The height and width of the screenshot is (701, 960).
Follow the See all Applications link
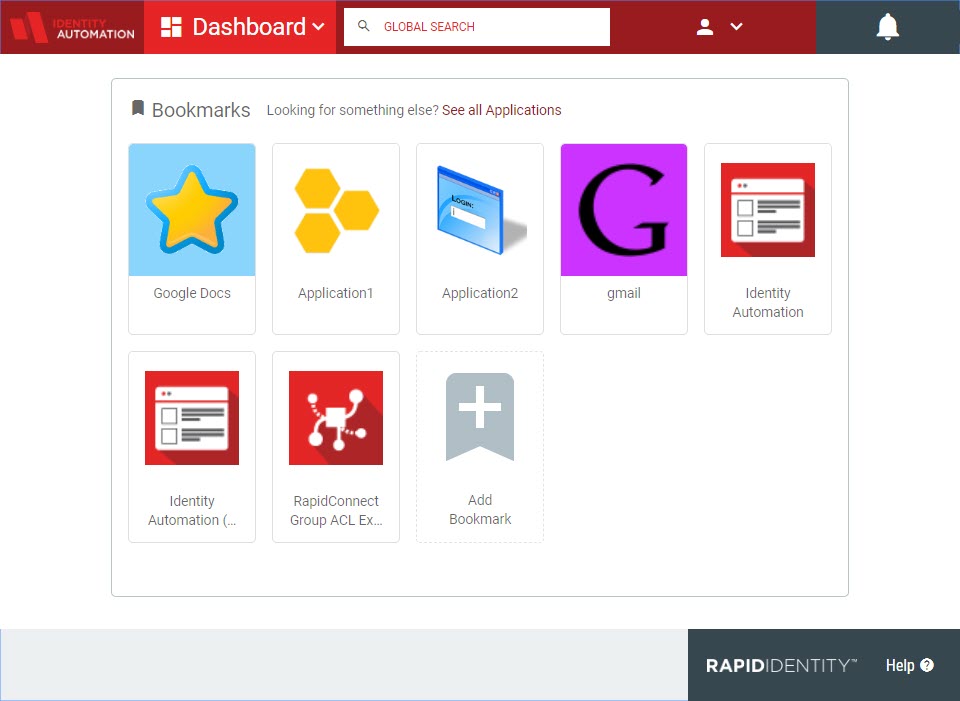[x=501, y=110]
